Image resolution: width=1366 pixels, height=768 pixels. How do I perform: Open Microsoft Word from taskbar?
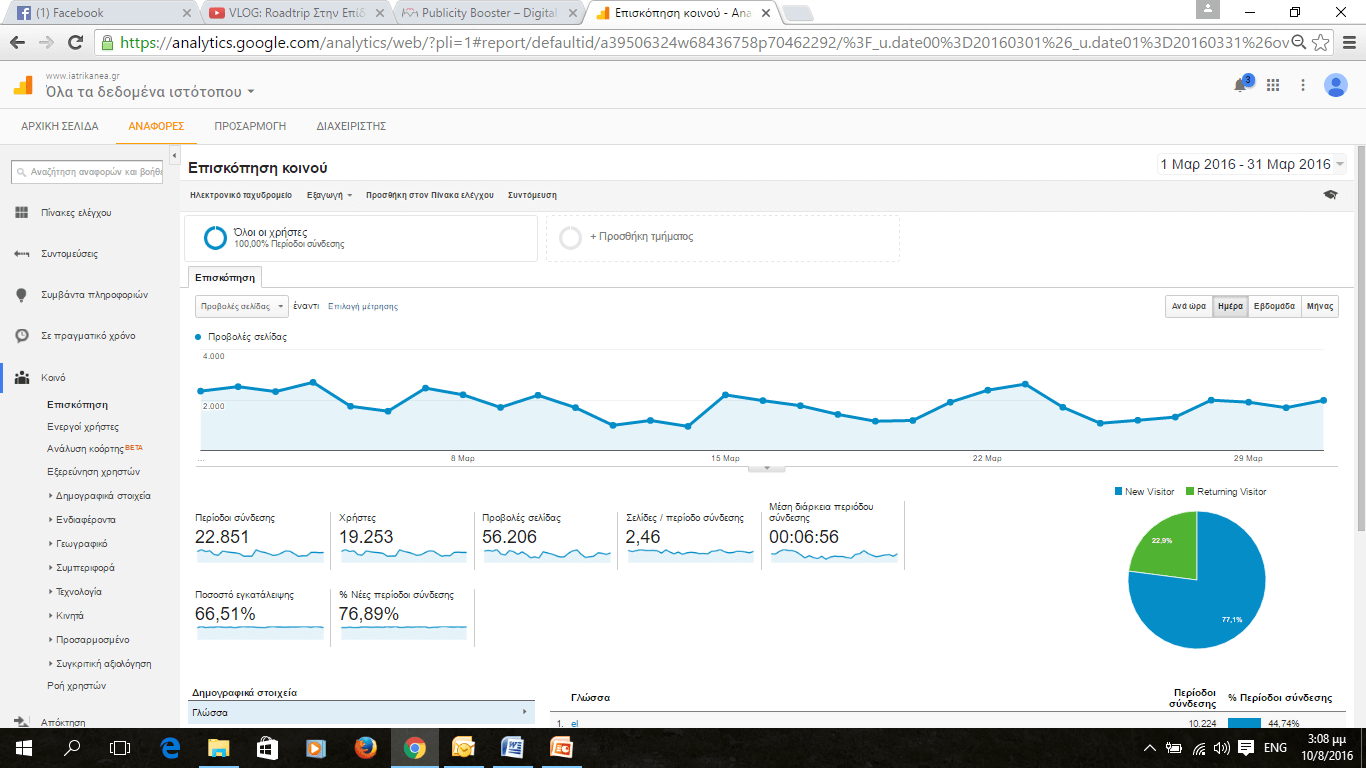[x=512, y=747]
